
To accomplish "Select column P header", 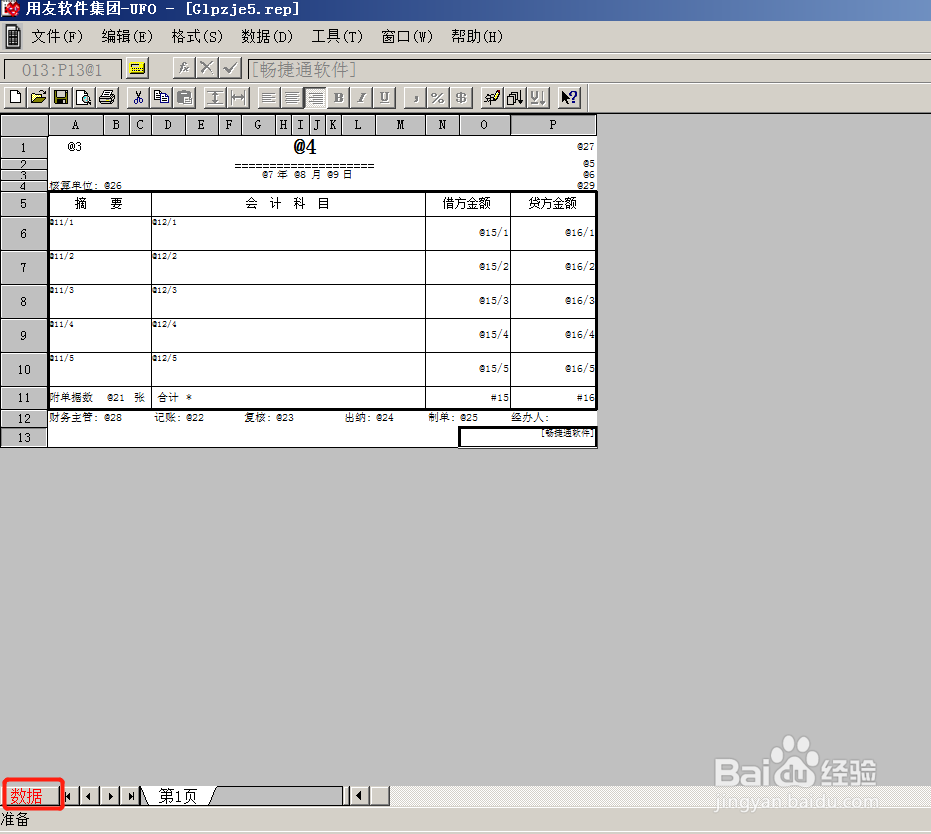I will (x=553, y=125).
